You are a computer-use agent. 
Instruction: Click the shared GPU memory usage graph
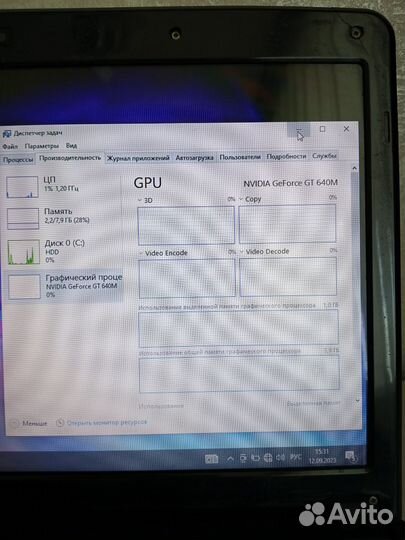[239, 374]
